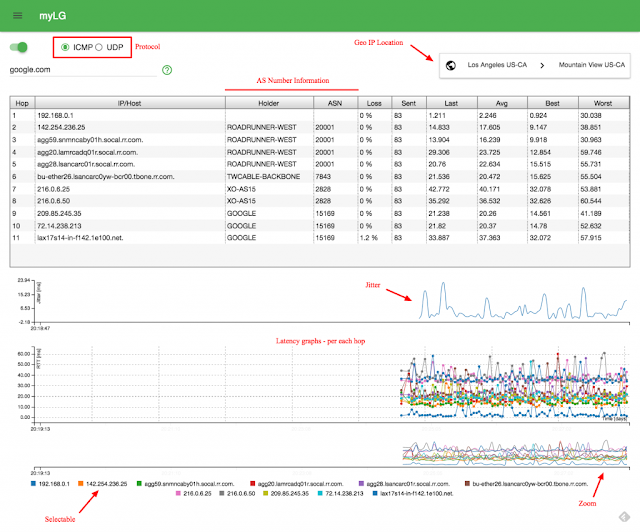Screen dimensions: 640x532
Task: Click the globe icon in location card
Action: click(x=451, y=65)
